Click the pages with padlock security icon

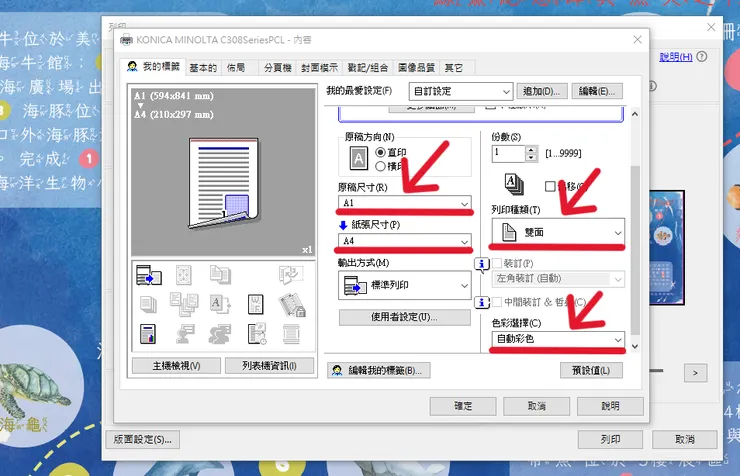pyautogui.click(x=292, y=305)
